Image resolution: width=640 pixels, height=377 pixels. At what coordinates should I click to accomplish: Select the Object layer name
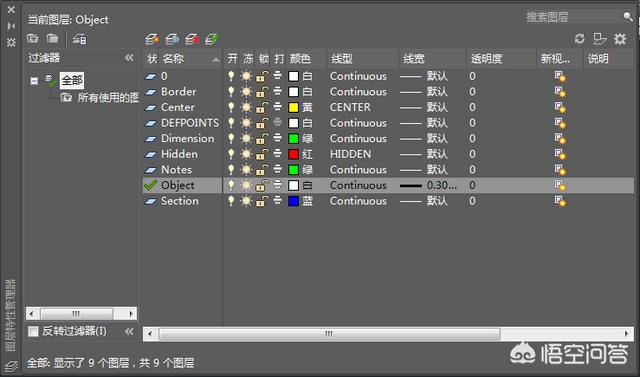[178, 185]
